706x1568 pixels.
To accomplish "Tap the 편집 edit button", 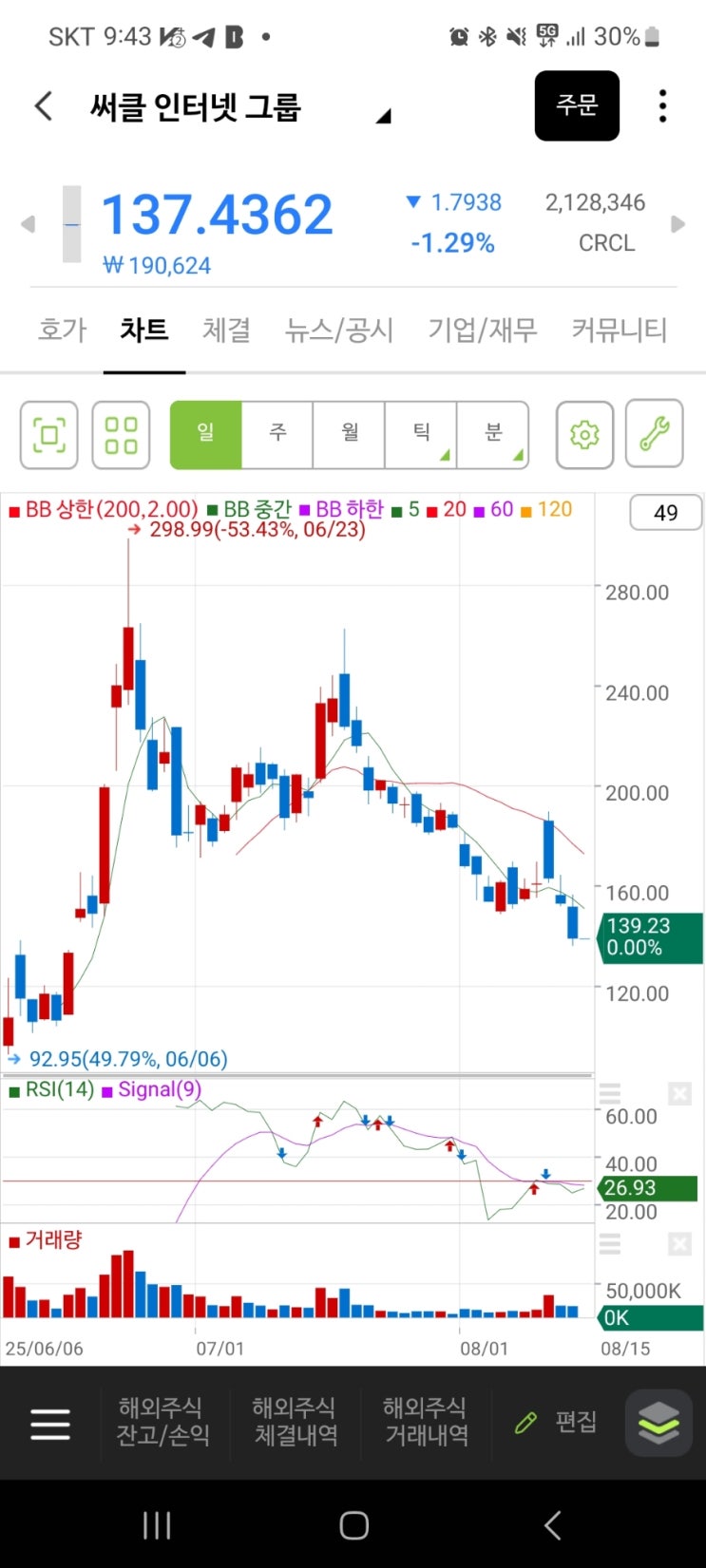I will [x=556, y=1422].
